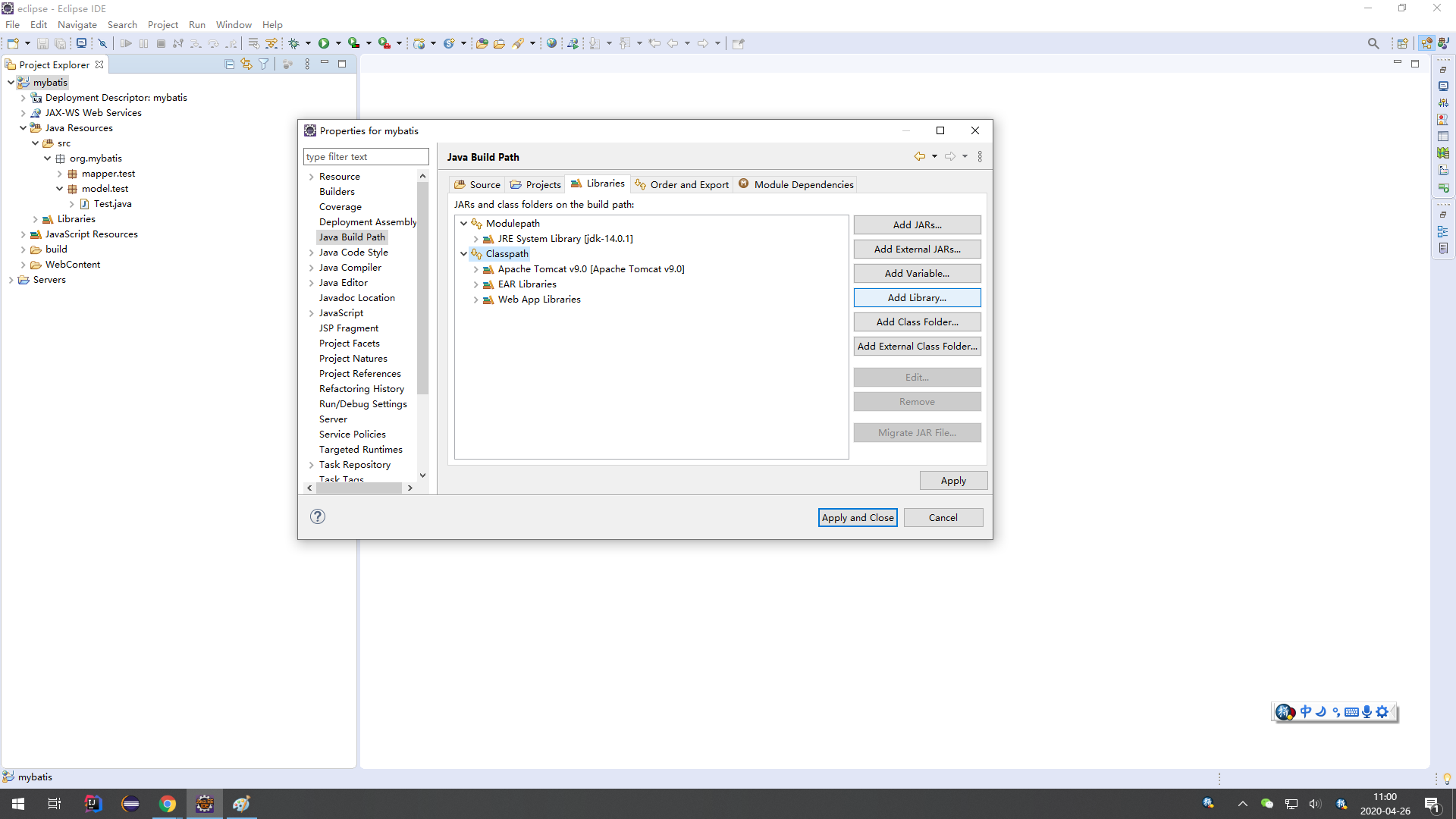
Task: Collapse the Classpath tree node
Action: [x=464, y=254]
